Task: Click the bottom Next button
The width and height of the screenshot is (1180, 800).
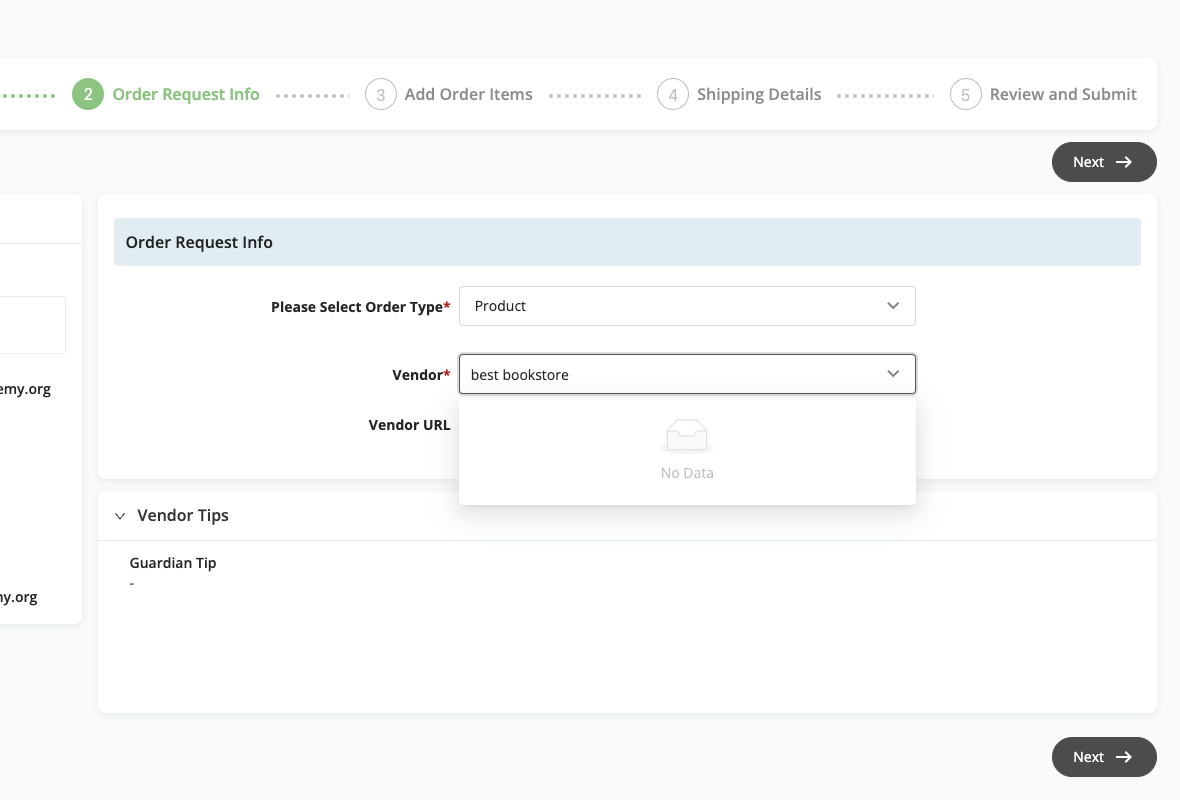Action: [x=1103, y=756]
